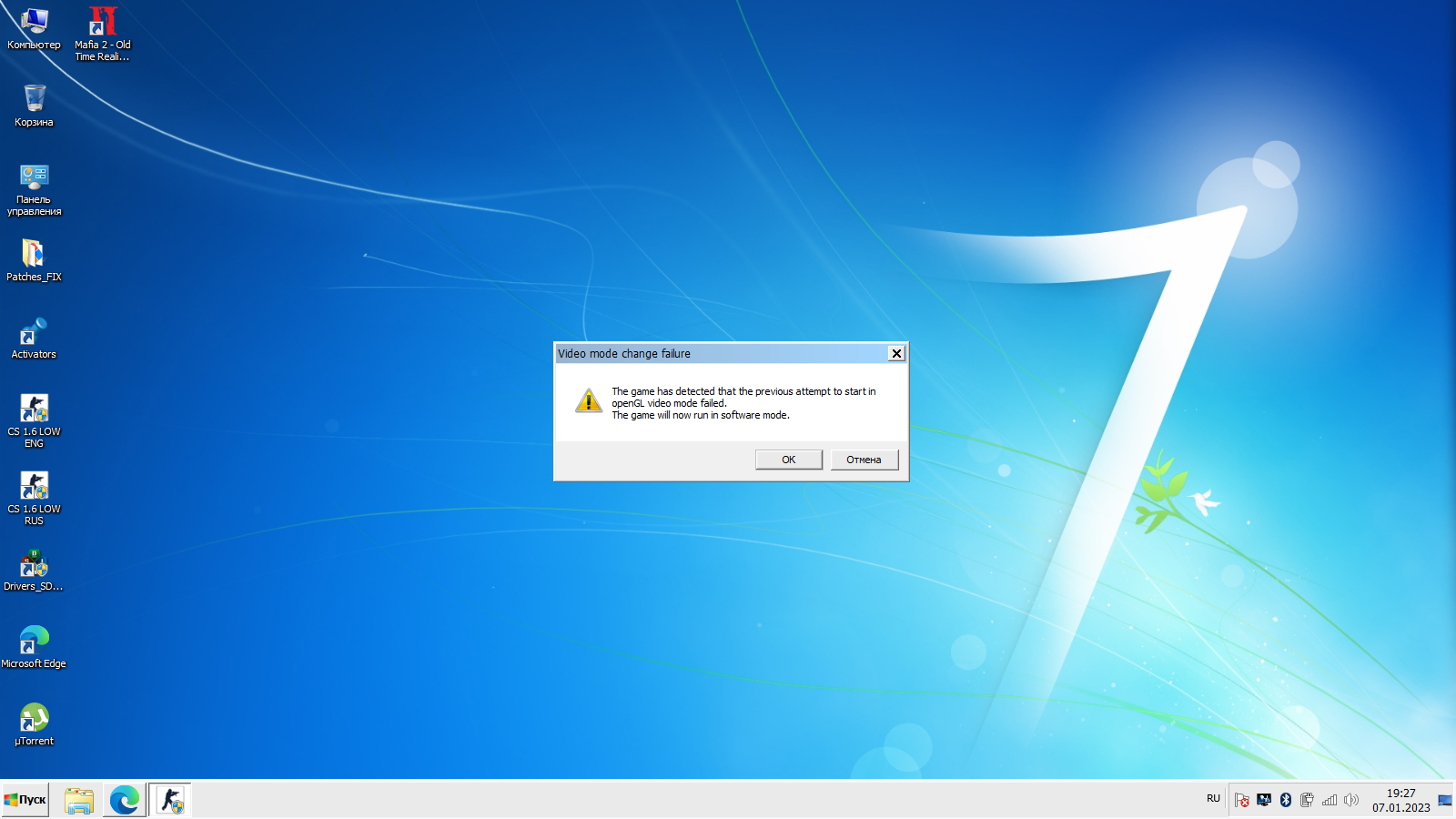This screenshot has width=1456, height=819.
Task: Click Отмена in the failure dialog
Action: click(864, 460)
